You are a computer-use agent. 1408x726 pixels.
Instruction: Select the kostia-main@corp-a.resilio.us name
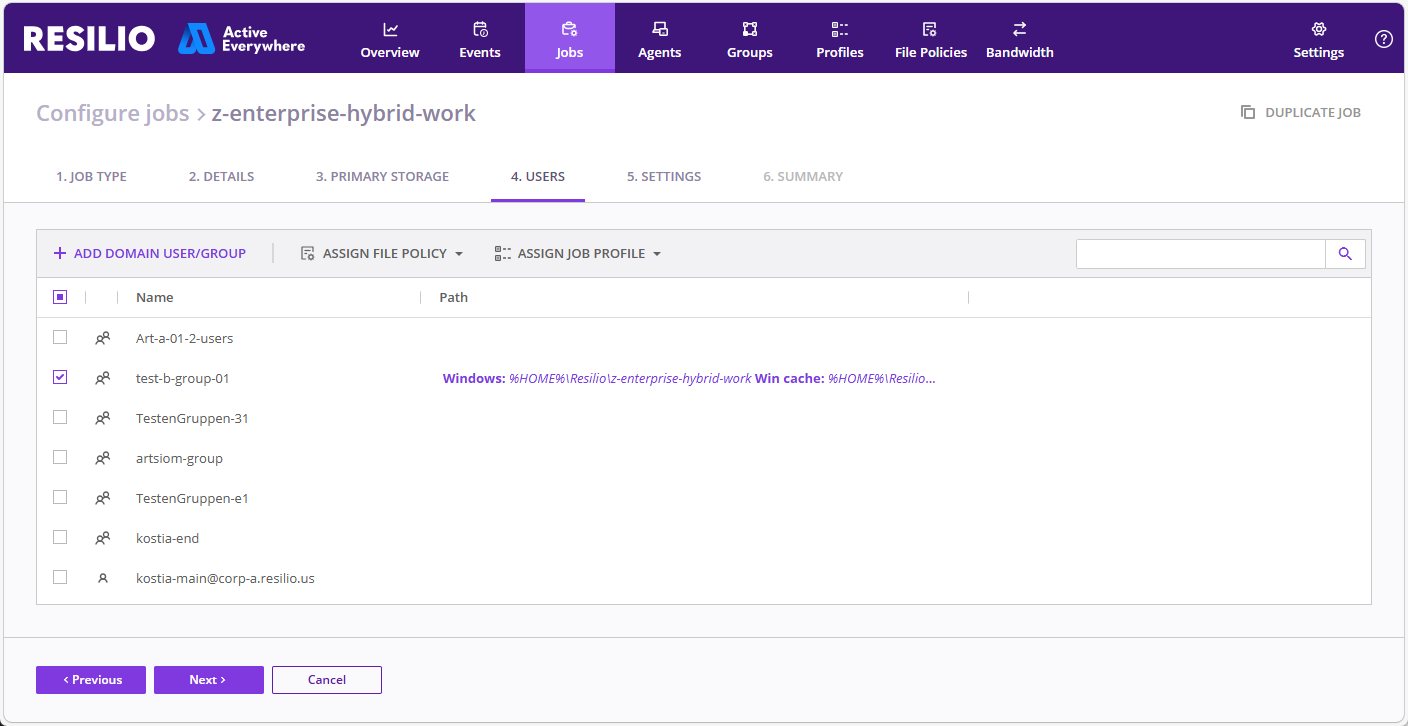[x=225, y=579]
